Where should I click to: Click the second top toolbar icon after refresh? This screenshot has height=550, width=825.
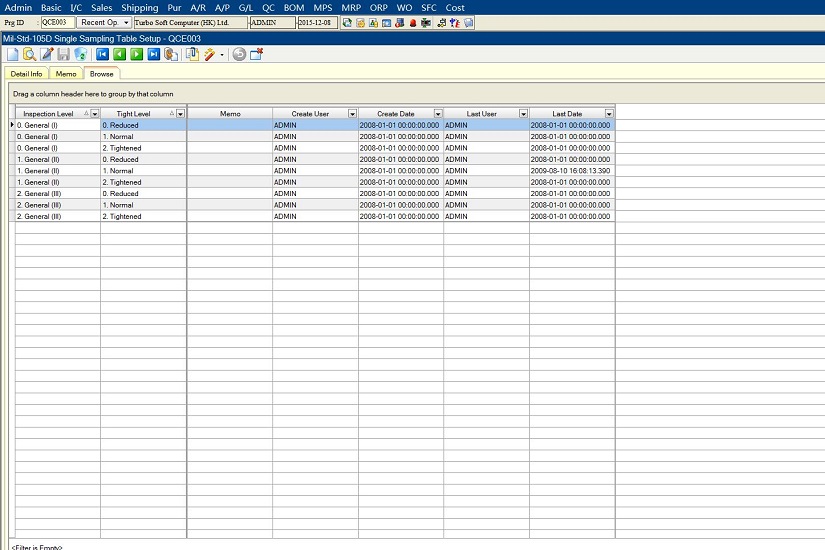pyautogui.click(x=360, y=23)
